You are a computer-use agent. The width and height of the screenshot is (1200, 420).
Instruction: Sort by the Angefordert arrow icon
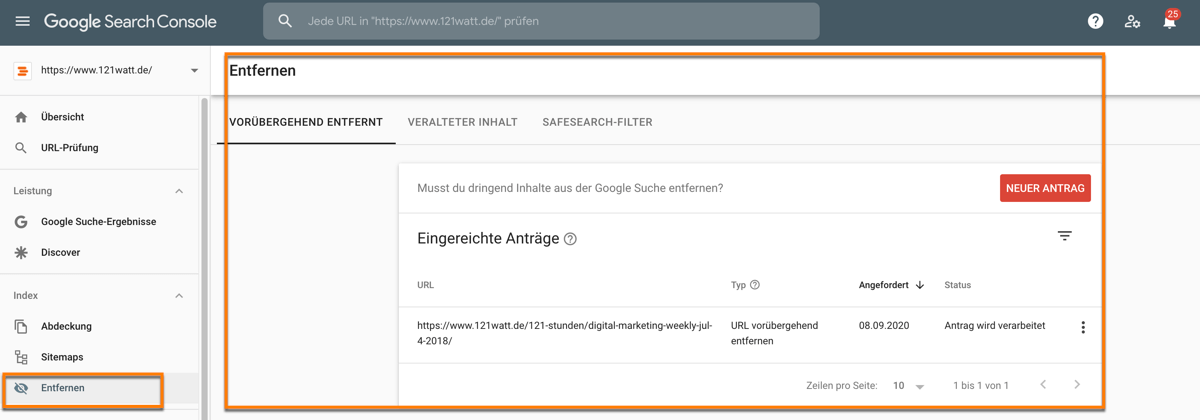920,285
